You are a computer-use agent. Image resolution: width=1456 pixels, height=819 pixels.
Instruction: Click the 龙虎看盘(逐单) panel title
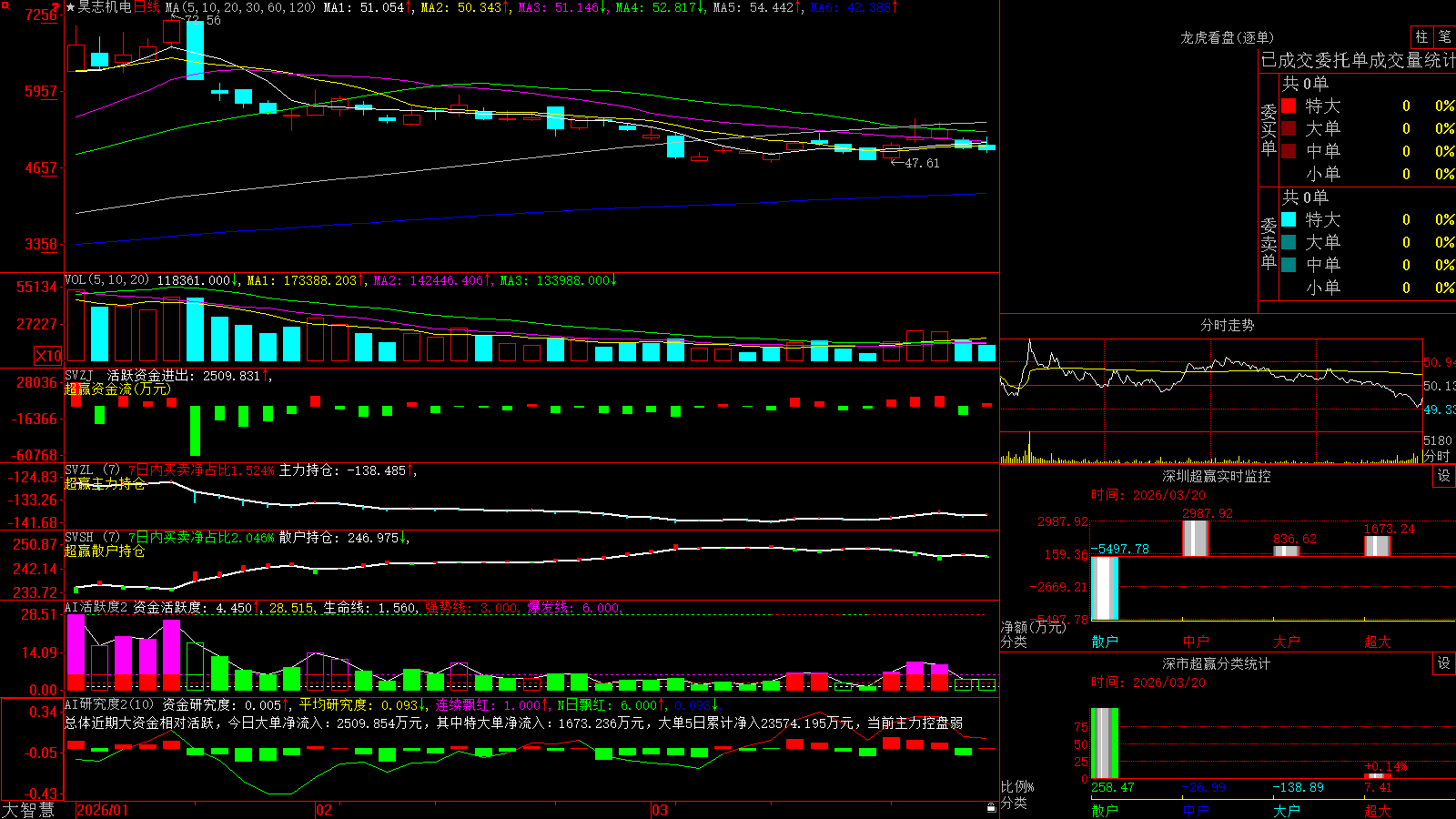(1227, 37)
